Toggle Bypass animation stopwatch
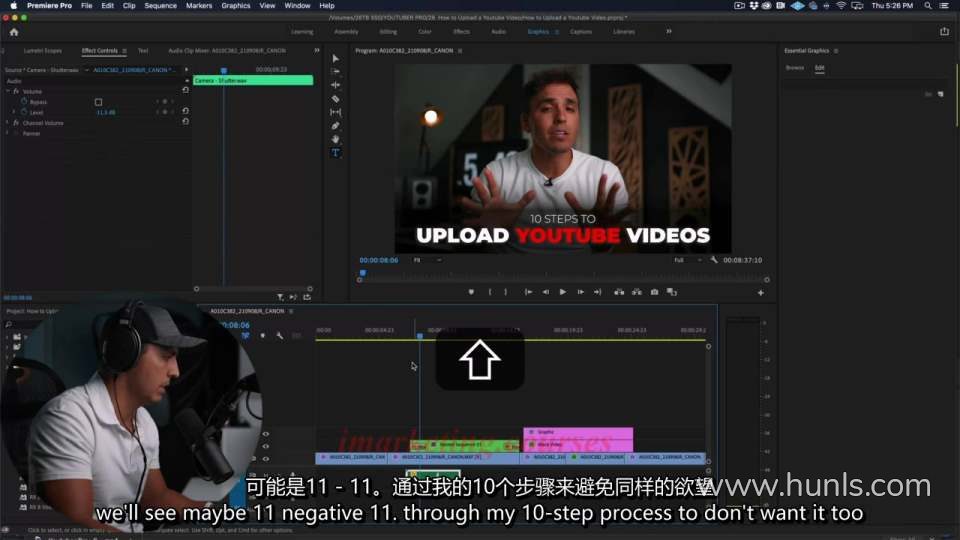The image size is (960, 540). point(24,102)
